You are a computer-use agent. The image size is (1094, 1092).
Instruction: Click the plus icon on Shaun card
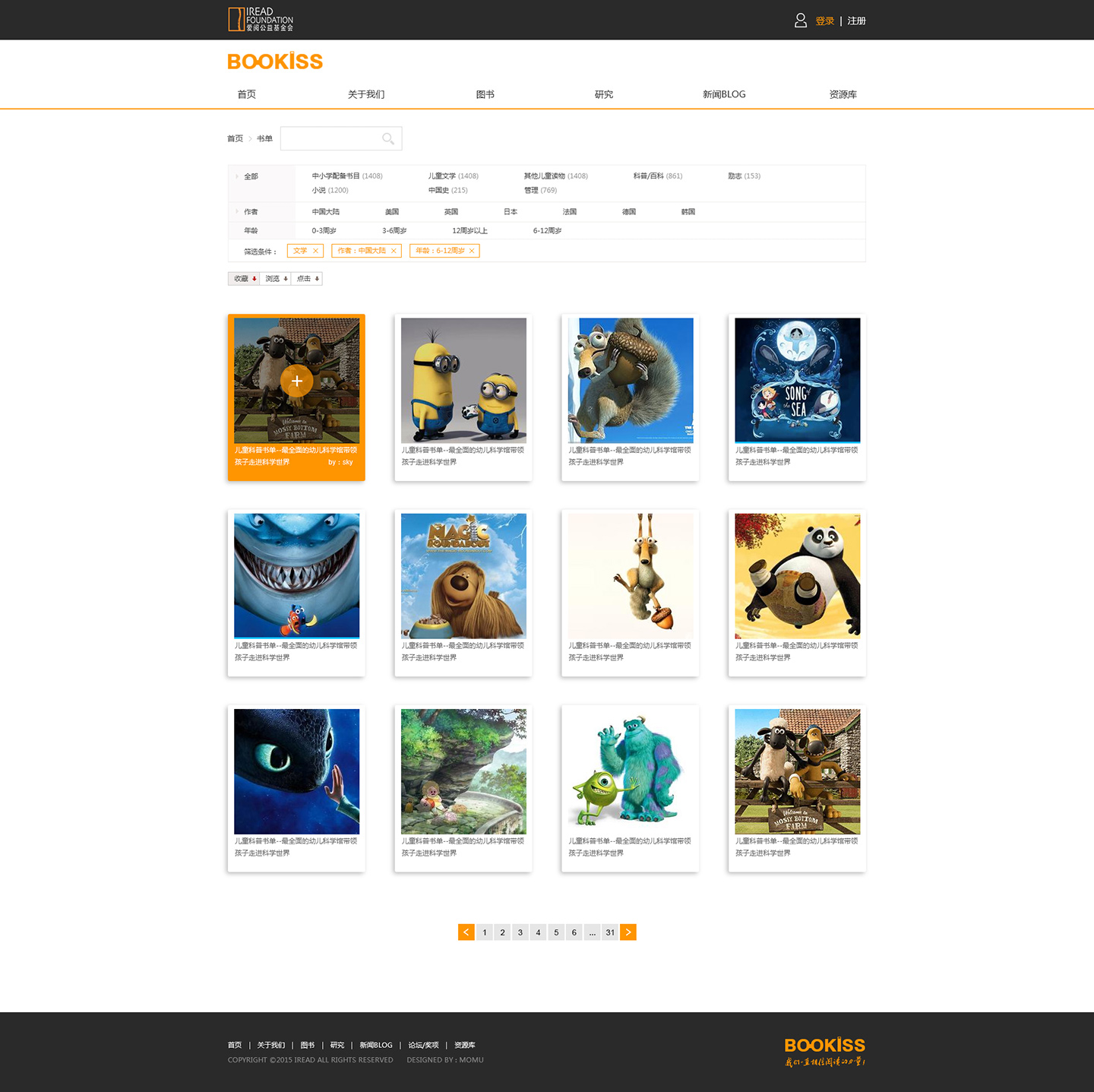pyautogui.click(x=296, y=381)
